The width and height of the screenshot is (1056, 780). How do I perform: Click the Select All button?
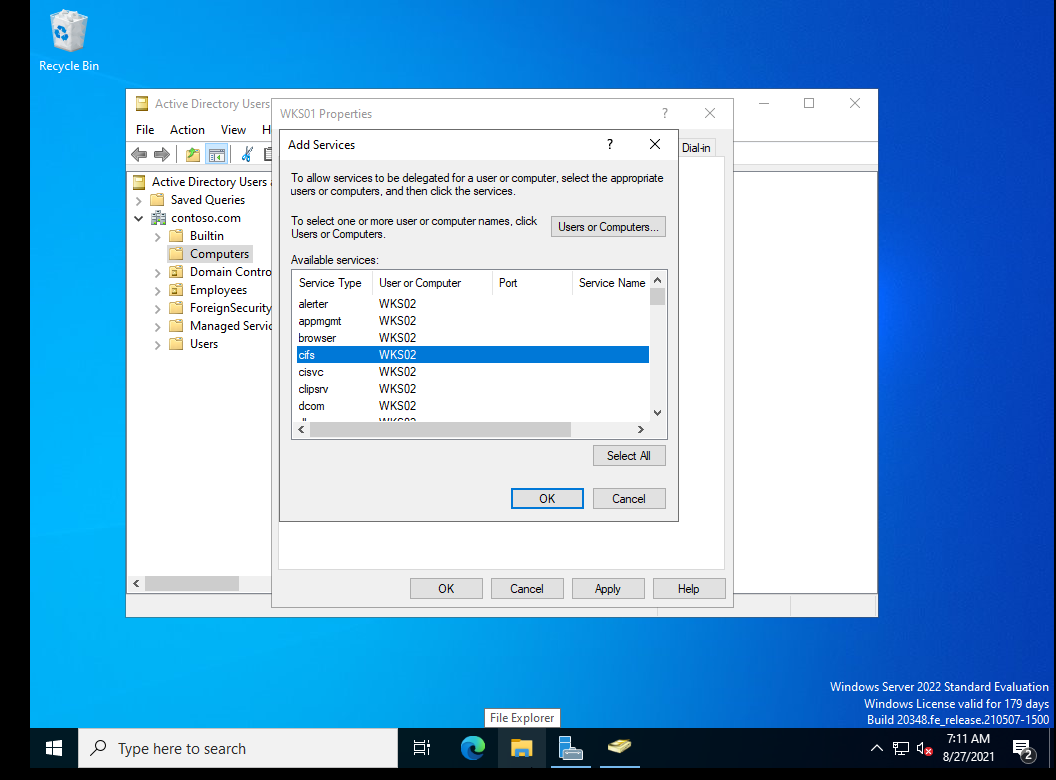[629, 456]
